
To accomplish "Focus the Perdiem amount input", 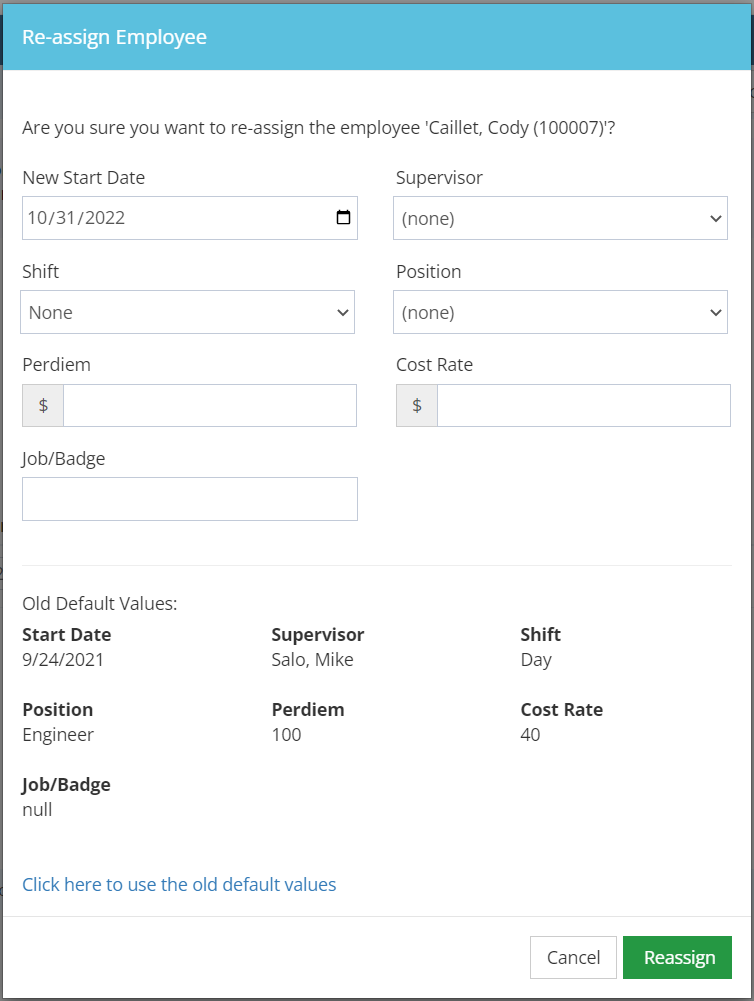I will pos(209,406).
